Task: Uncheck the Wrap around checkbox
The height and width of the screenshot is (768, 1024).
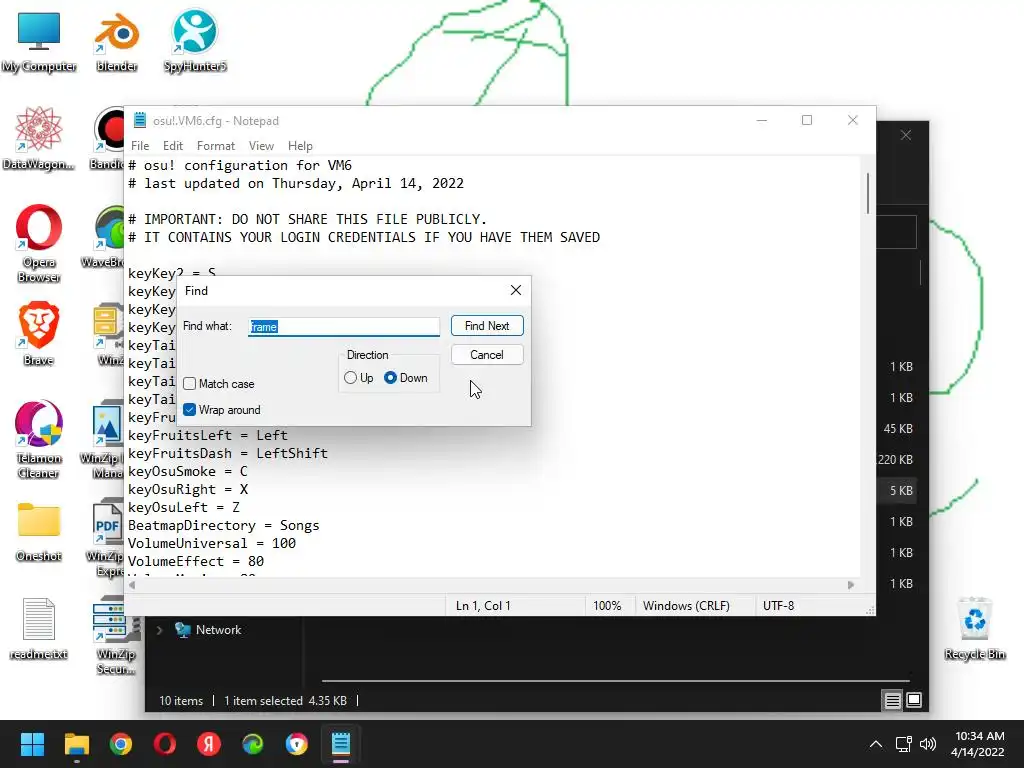Action: [189, 409]
